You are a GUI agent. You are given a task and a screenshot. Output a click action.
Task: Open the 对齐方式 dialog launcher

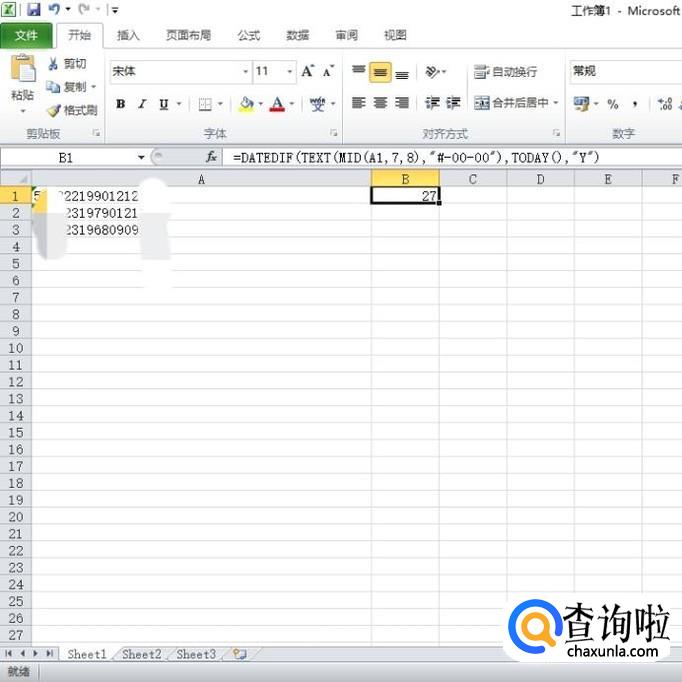556,133
